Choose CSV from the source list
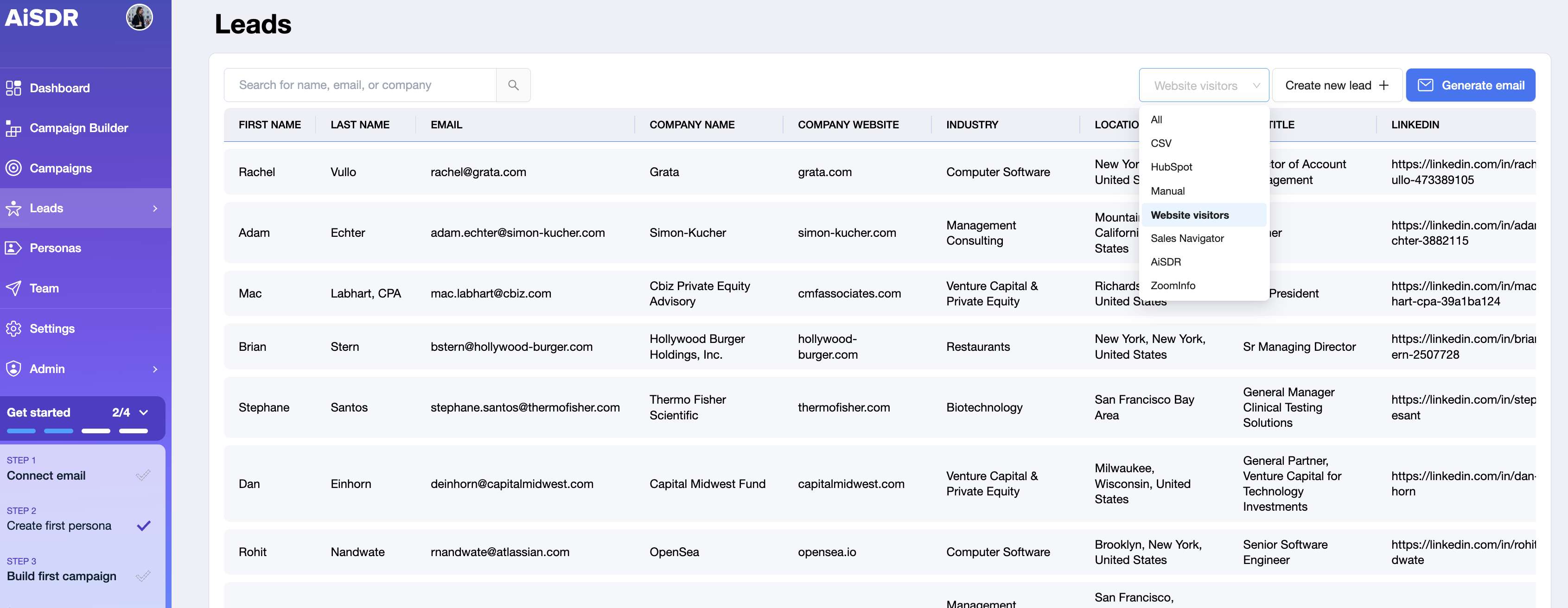 coord(1204,144)
